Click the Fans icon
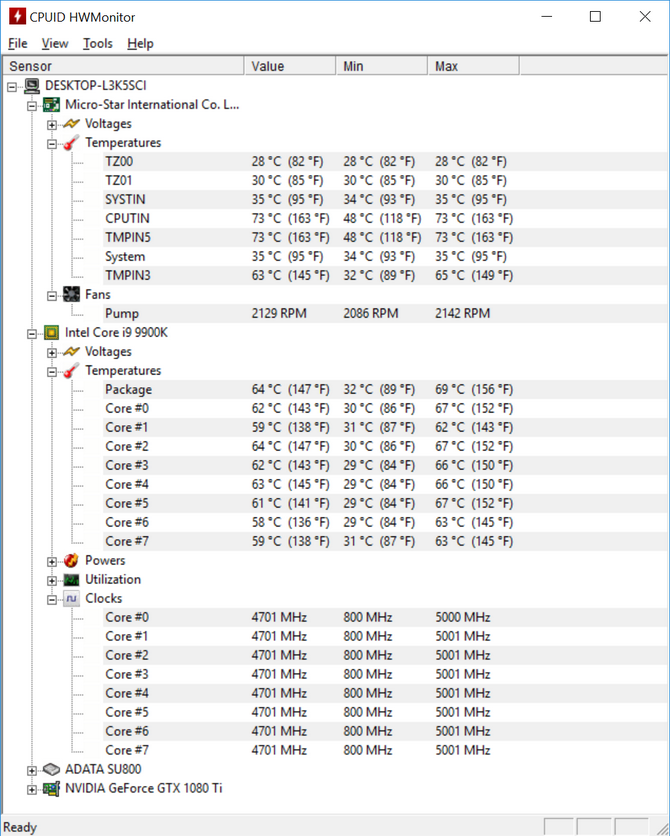 coord(71,294)
